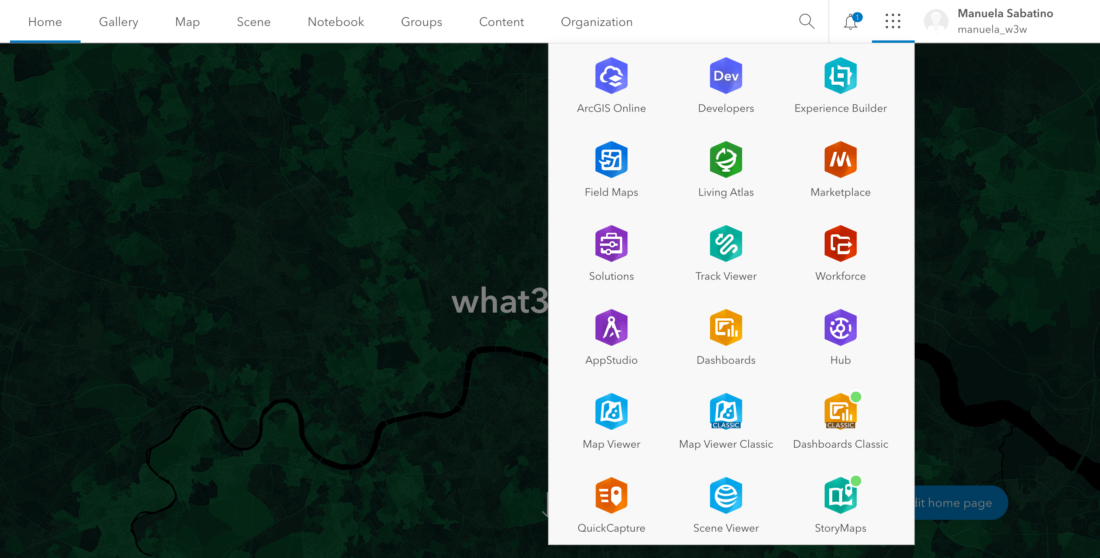Click the Edit home page button
The width and height of the screenshot is (1100, 558).
tap(961, 503)
